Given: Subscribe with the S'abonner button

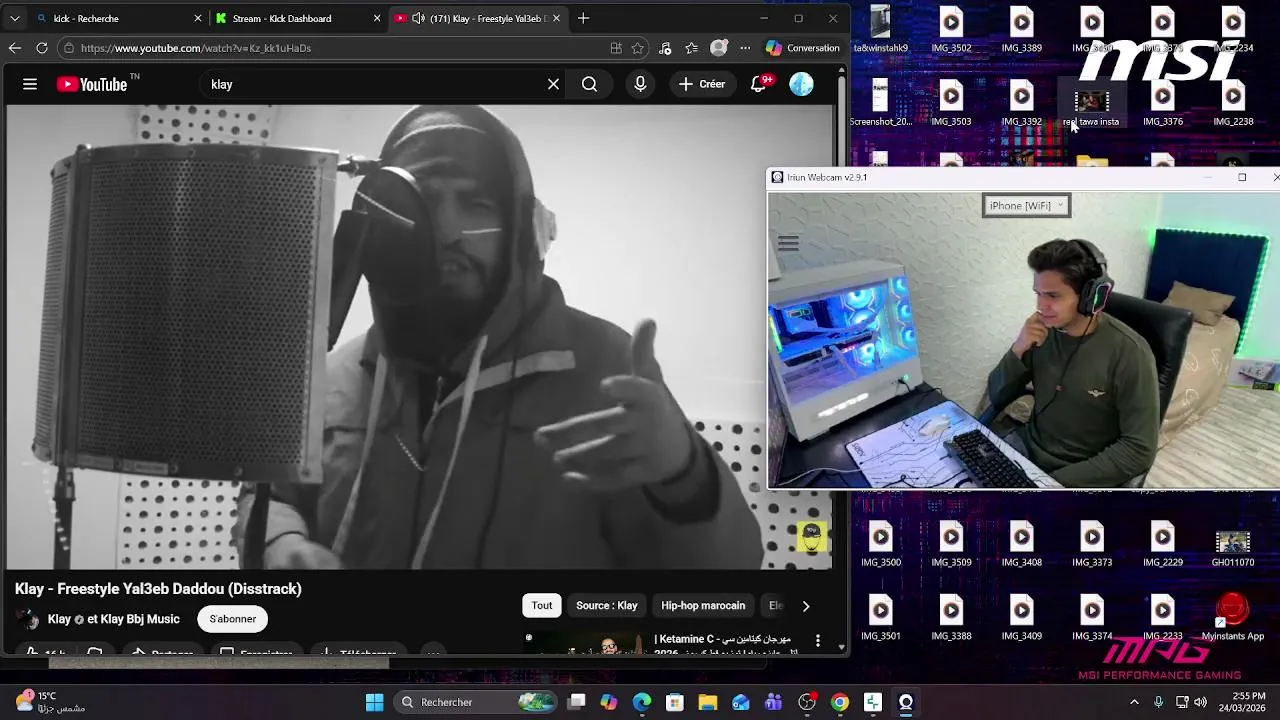Looking at the screenshot, I should 233,619.
